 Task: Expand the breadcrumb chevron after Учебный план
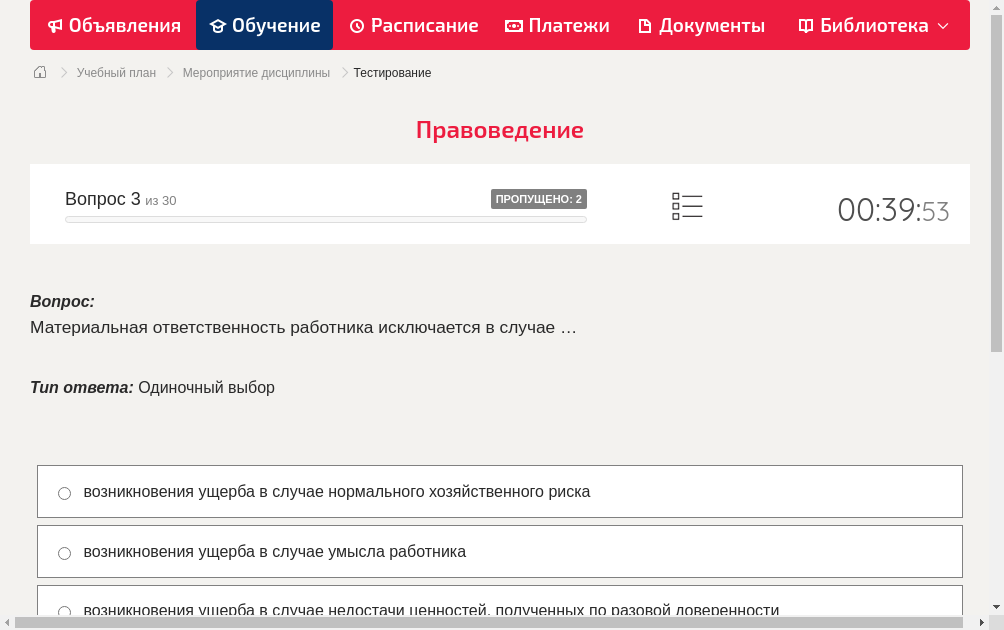pos(168,72)
